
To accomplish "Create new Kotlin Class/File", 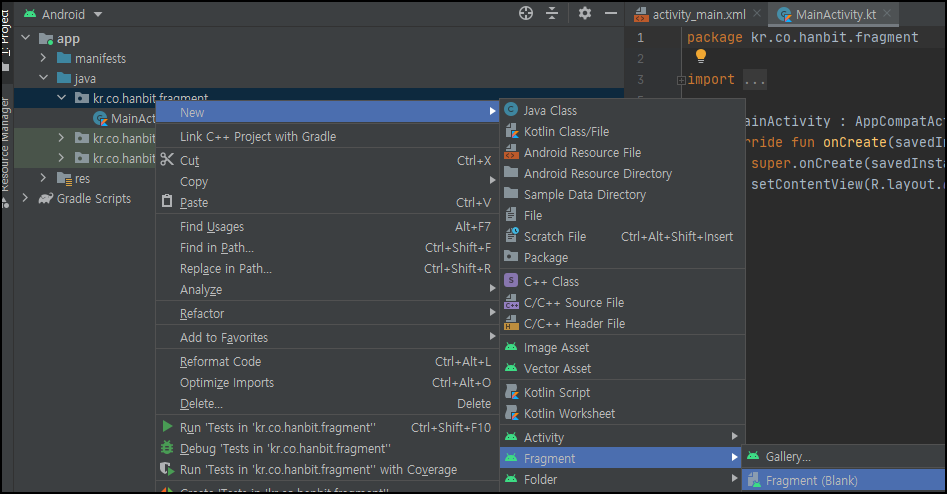I will (622, 131).
